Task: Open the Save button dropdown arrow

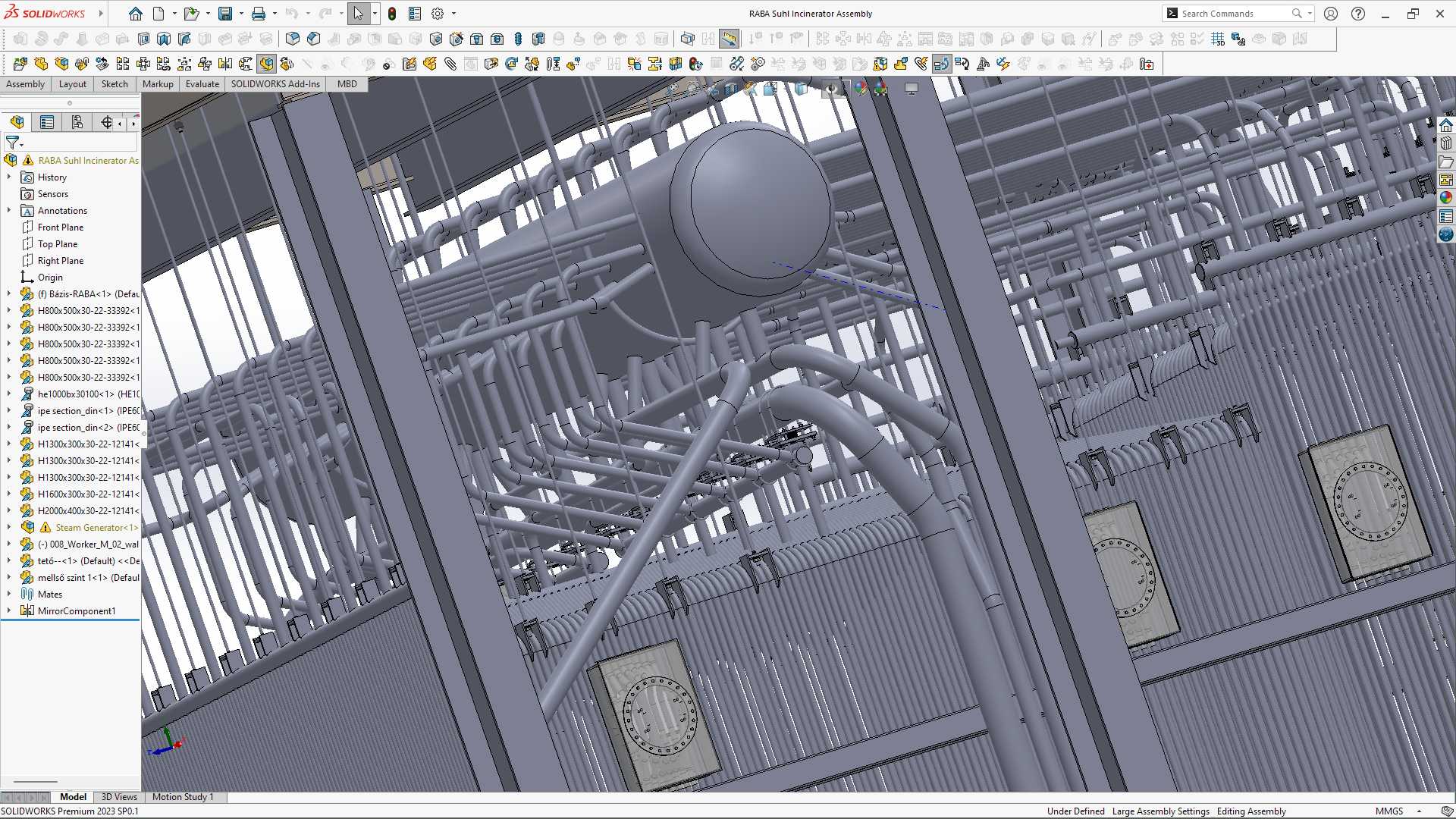Action: (x=241, y=14)
